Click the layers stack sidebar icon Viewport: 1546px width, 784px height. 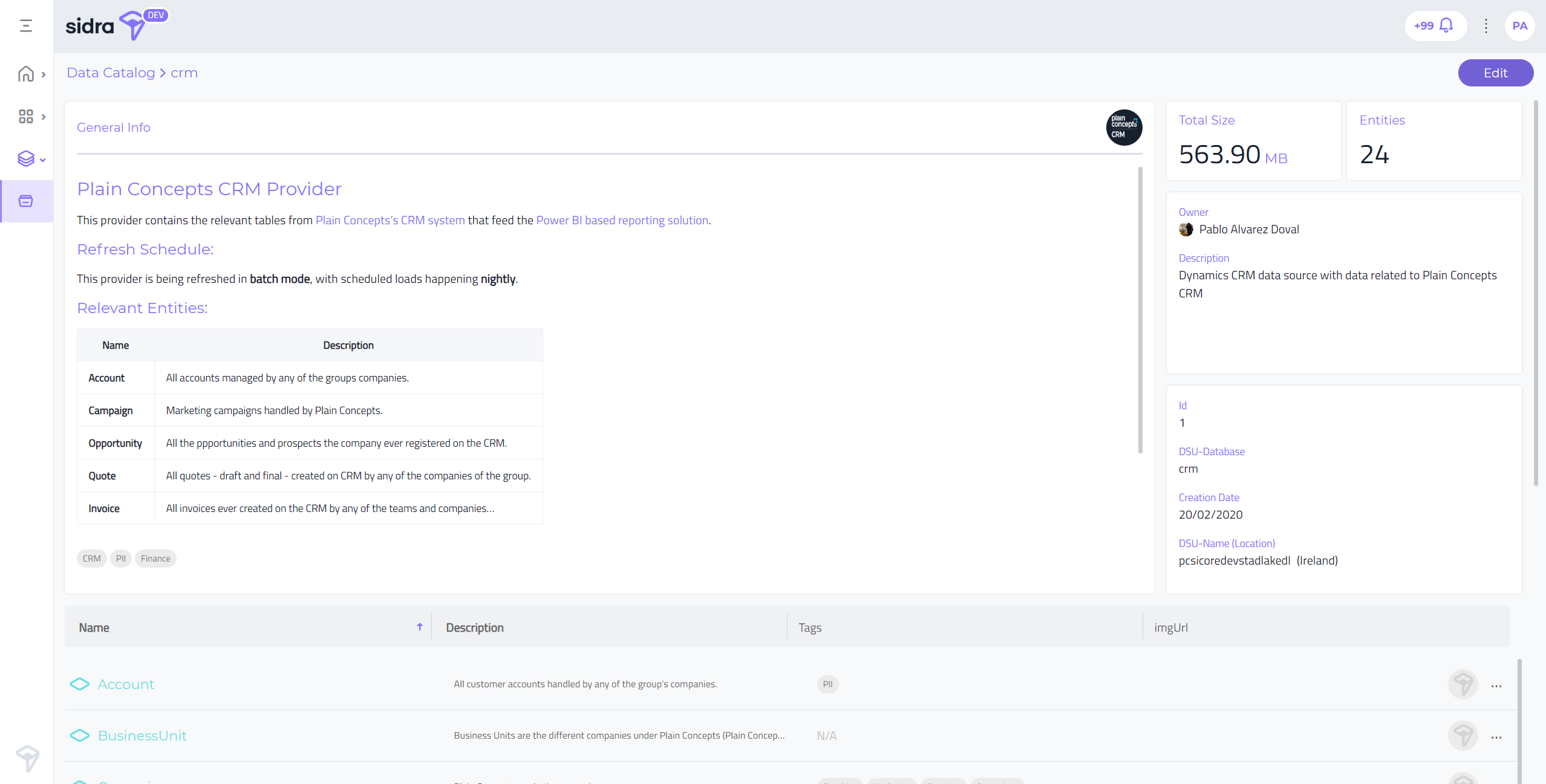(x=26, y=159)
